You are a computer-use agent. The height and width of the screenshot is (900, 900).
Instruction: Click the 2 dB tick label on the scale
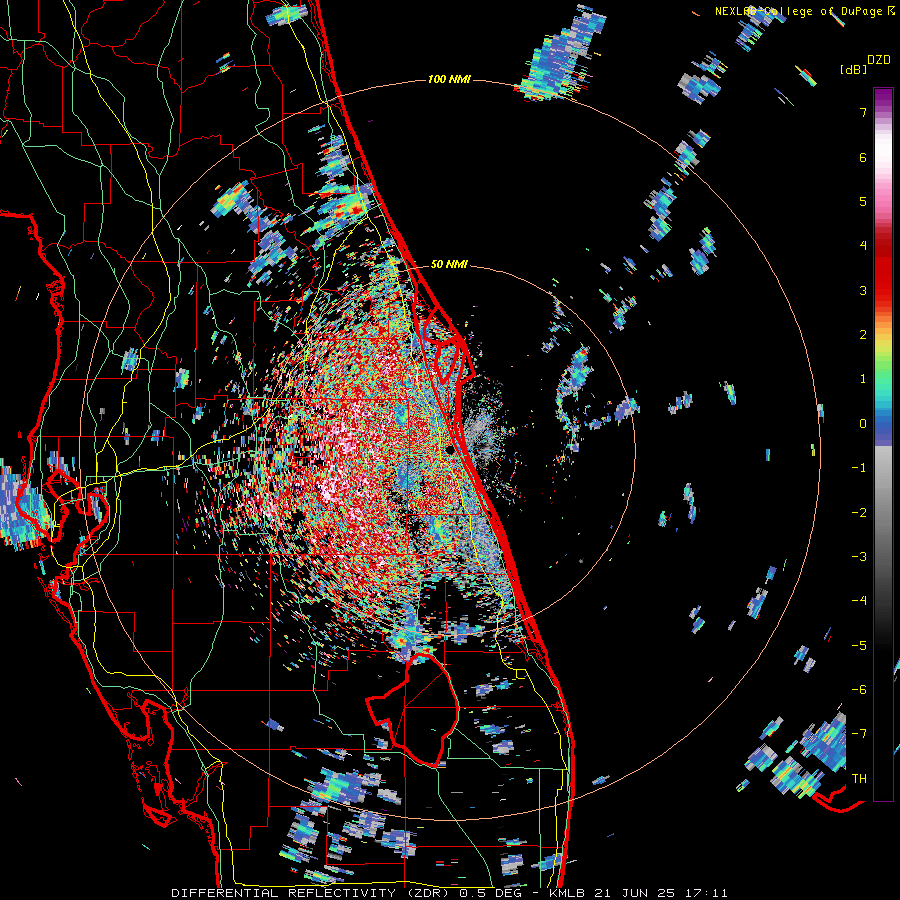point(863,335)
